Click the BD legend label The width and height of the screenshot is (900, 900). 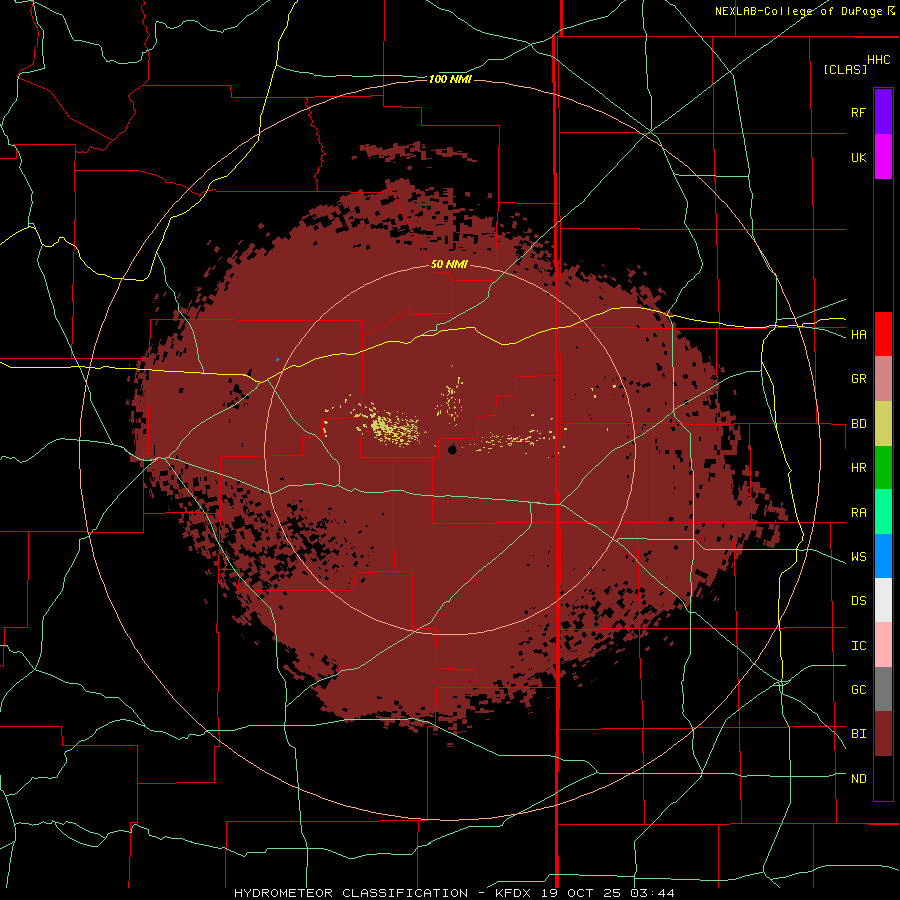(x=858, y=424)
